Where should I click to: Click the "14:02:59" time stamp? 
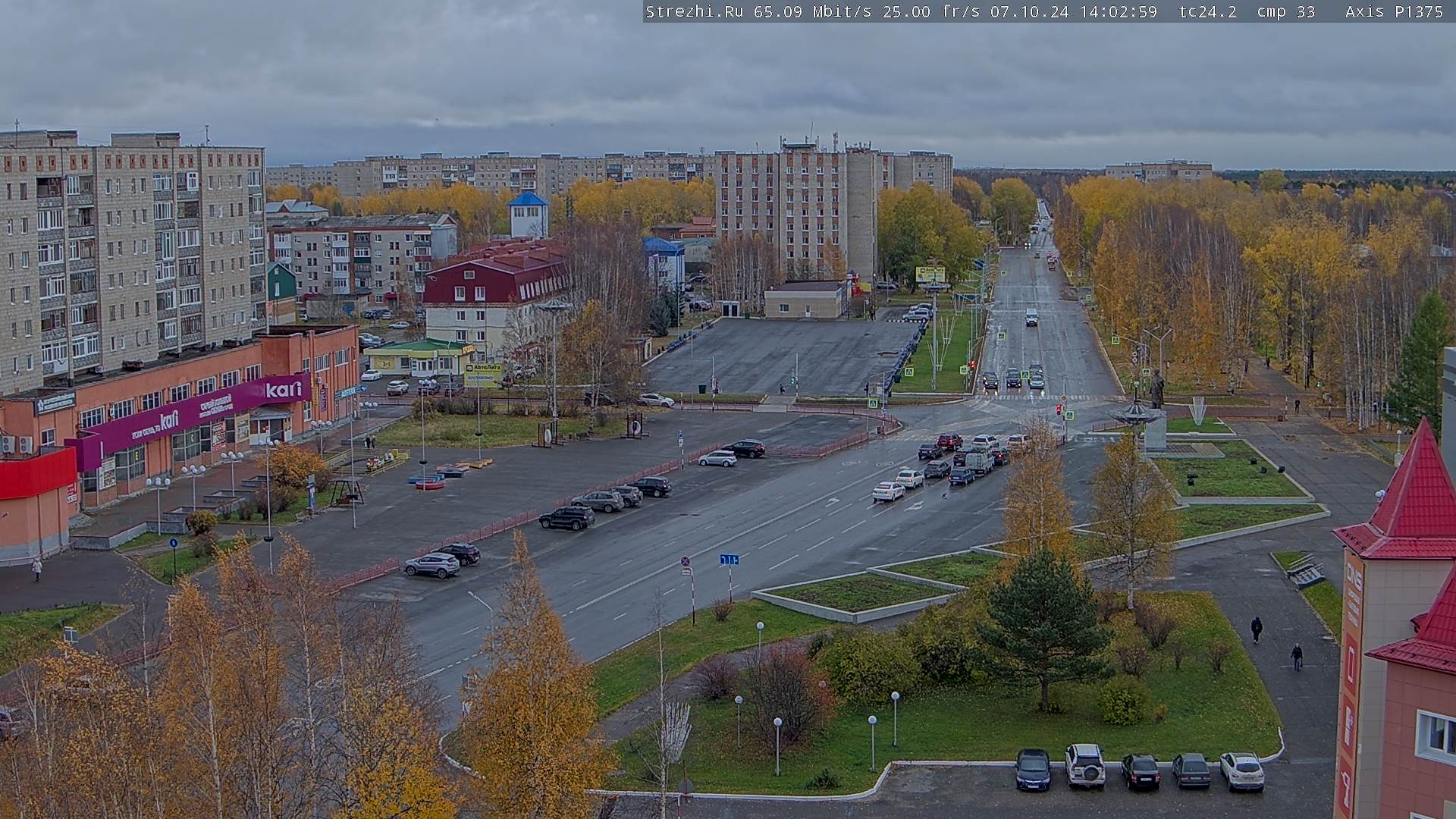[1119, 11]
